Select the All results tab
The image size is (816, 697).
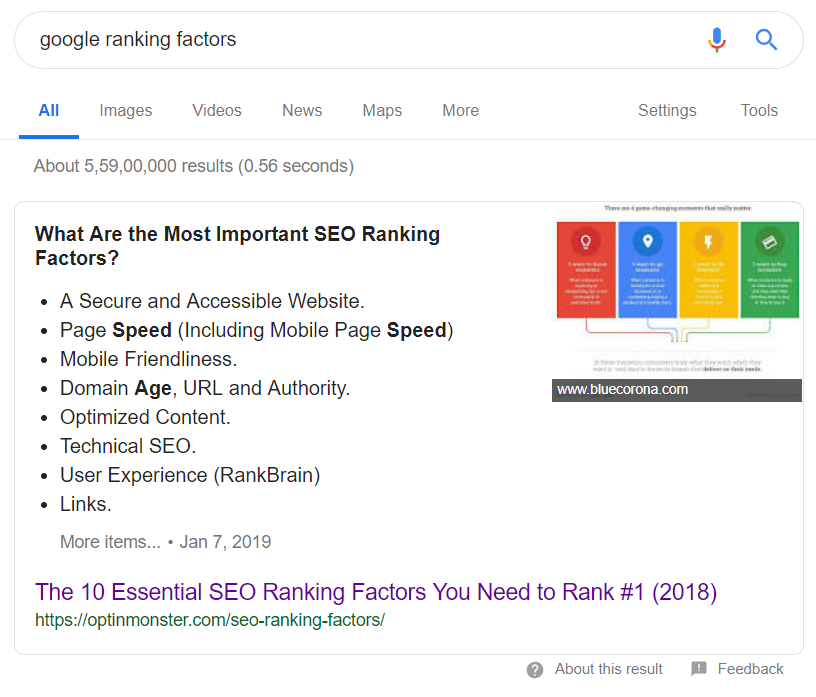pos(49,111)
